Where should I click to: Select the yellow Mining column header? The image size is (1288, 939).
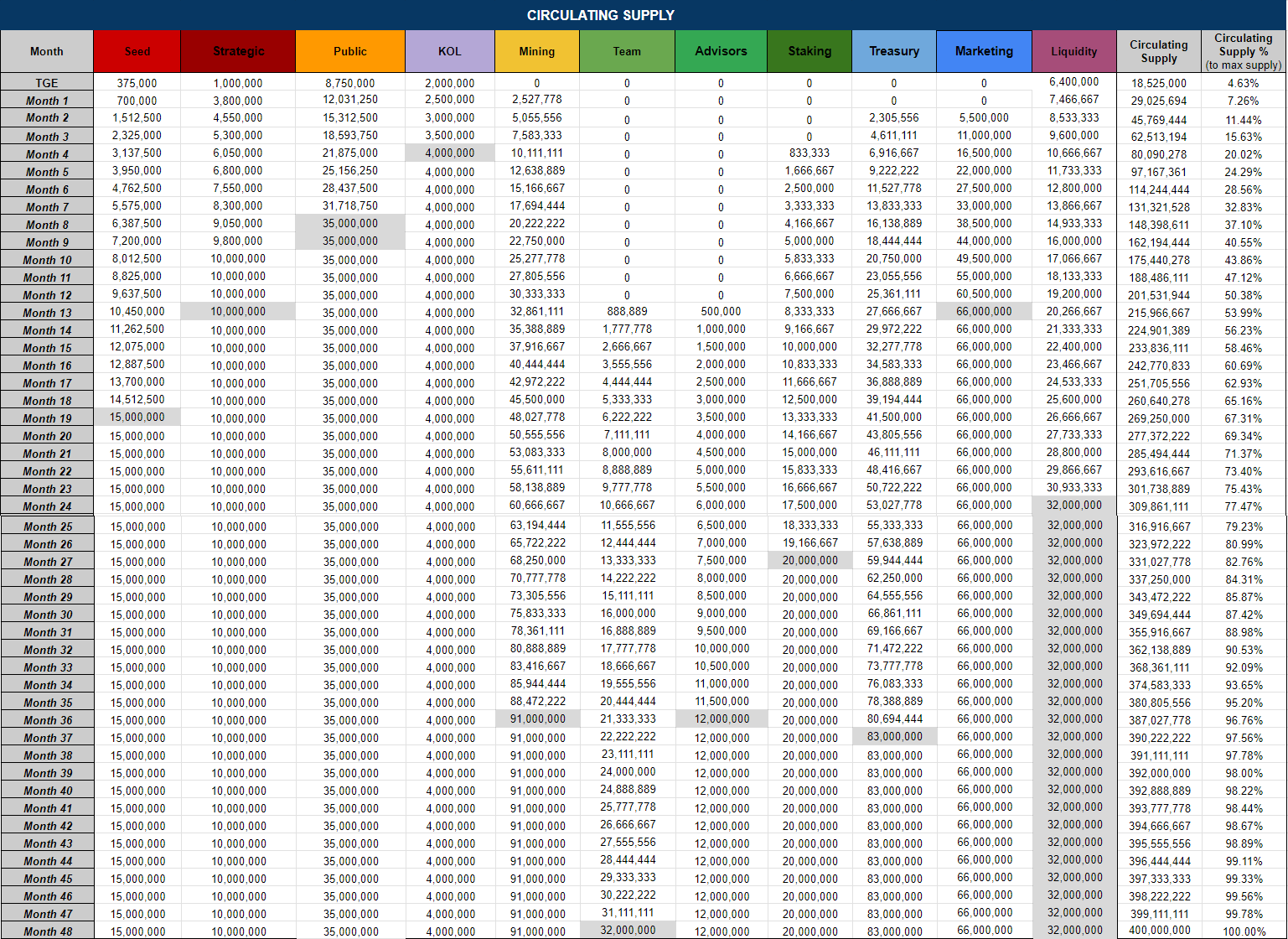click(x=537, y=51)
